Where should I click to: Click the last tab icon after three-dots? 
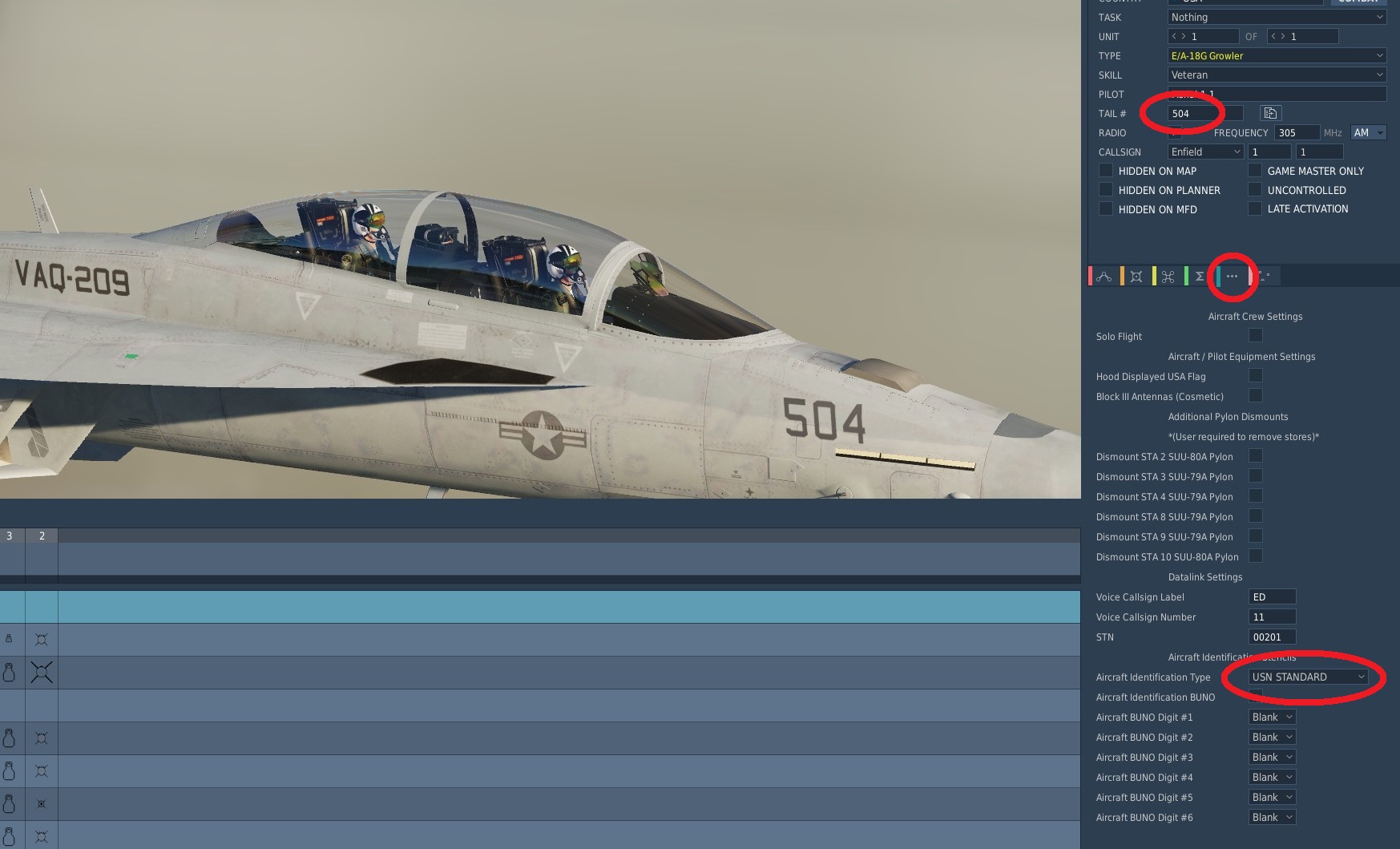tap(1264, 277)
